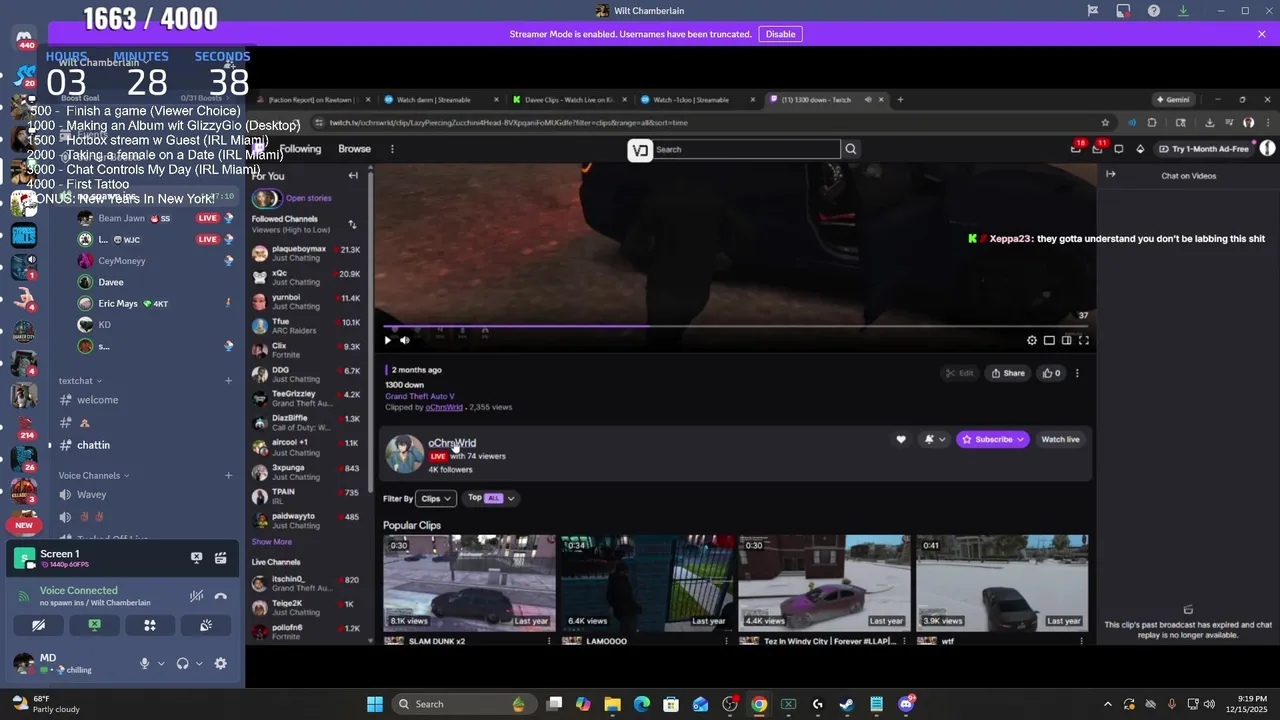The image size is (1280, 720).
Task: Open clip player settings gear
Action: [1032, 340]
